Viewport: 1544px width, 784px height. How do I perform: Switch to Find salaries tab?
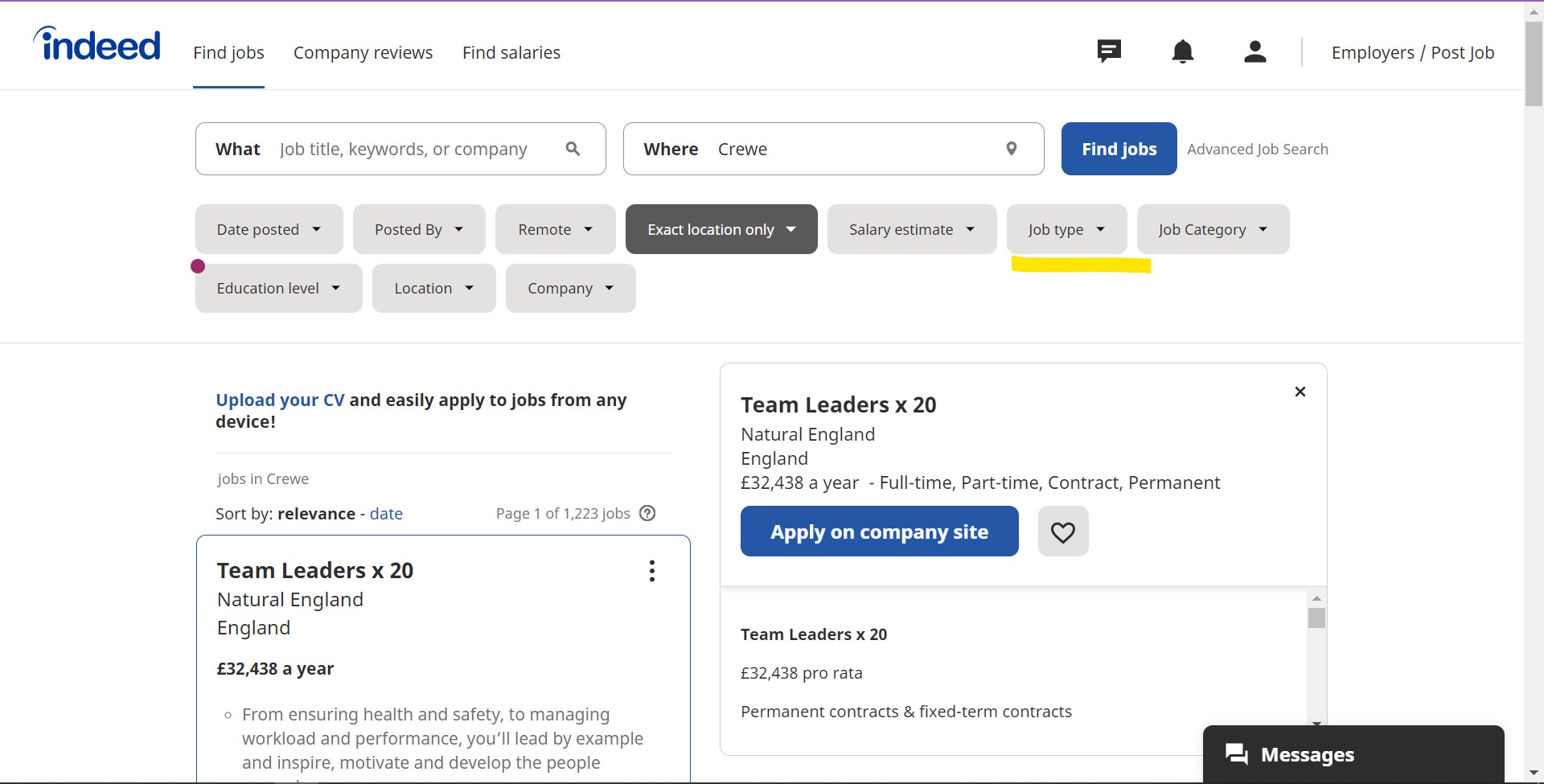(511, 52)
